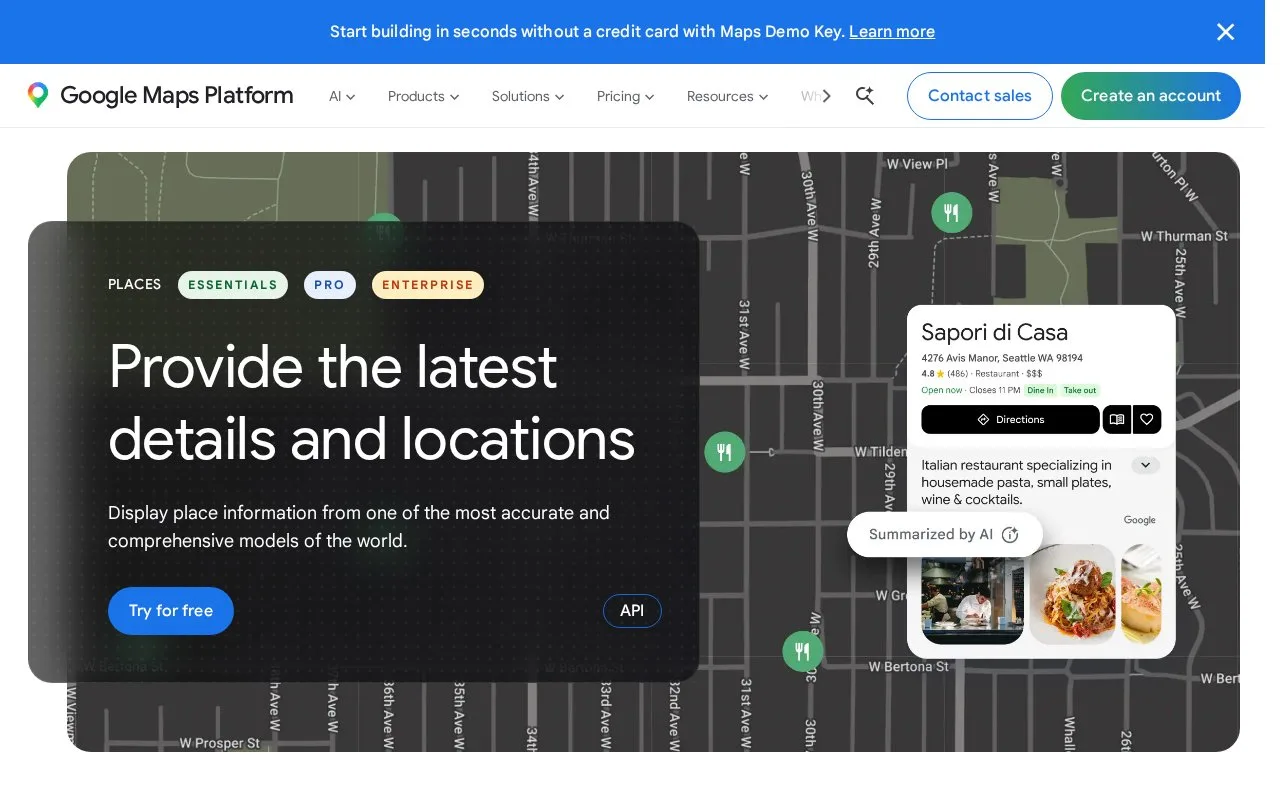Click the Create an account button

tap(1150, 96)
